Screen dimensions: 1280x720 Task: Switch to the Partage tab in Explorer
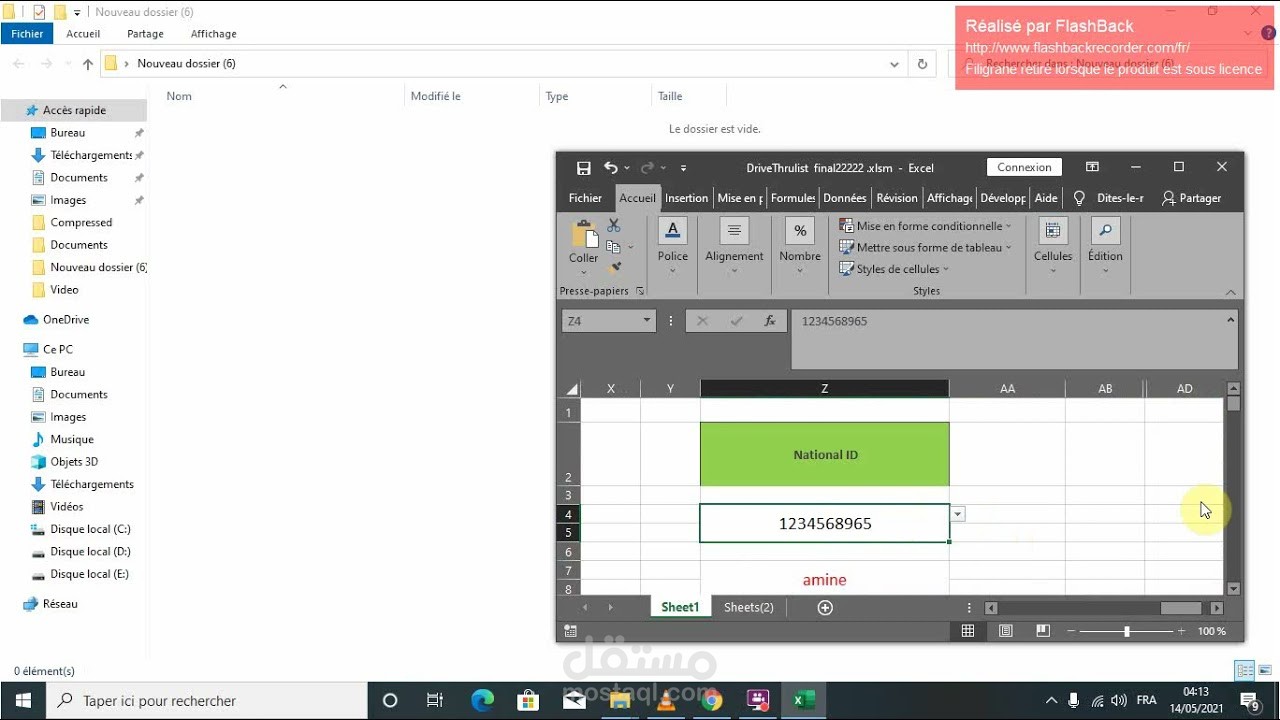coord(145,34)
